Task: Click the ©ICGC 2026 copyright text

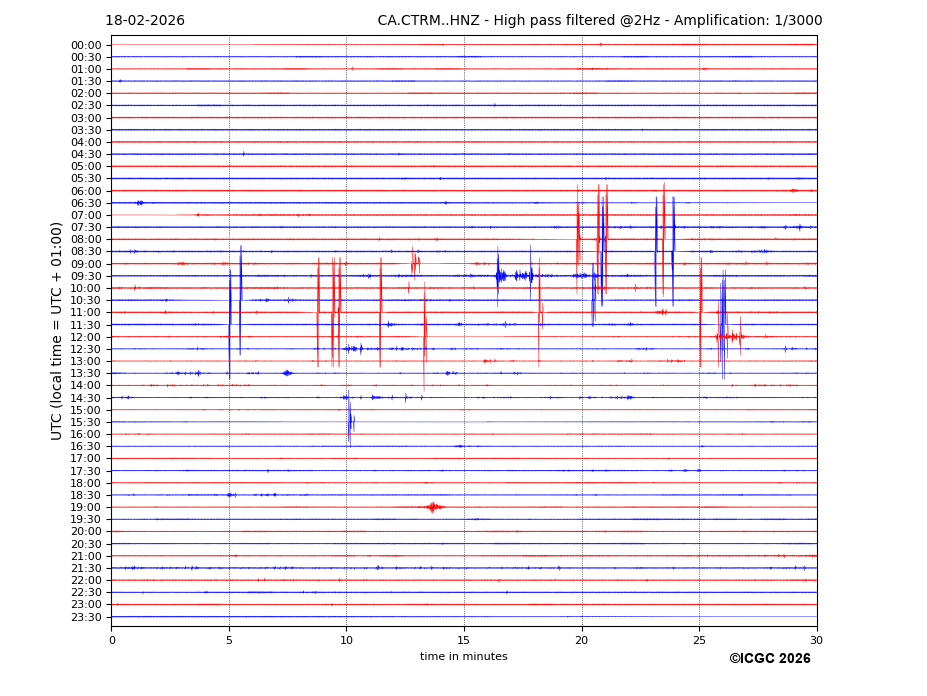Action: click(x=769, y=659)
